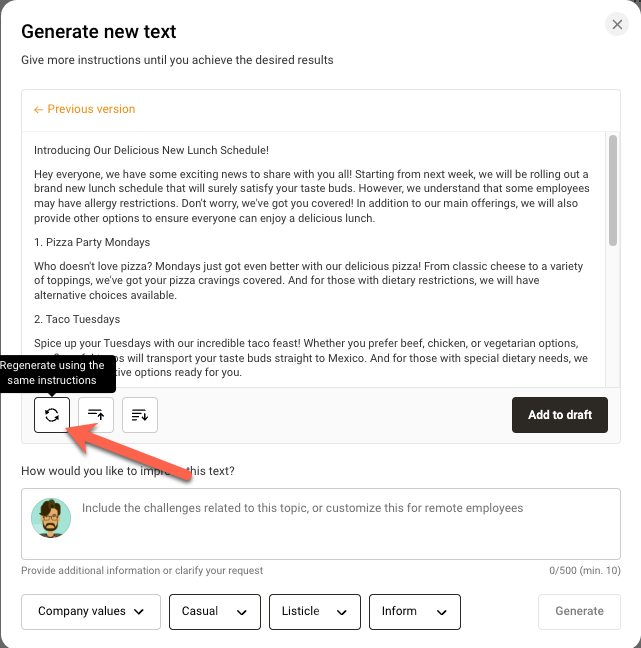Click the Pizza Party Mondays heading
This screenshot has width=641, height=648.
(92, 242)
